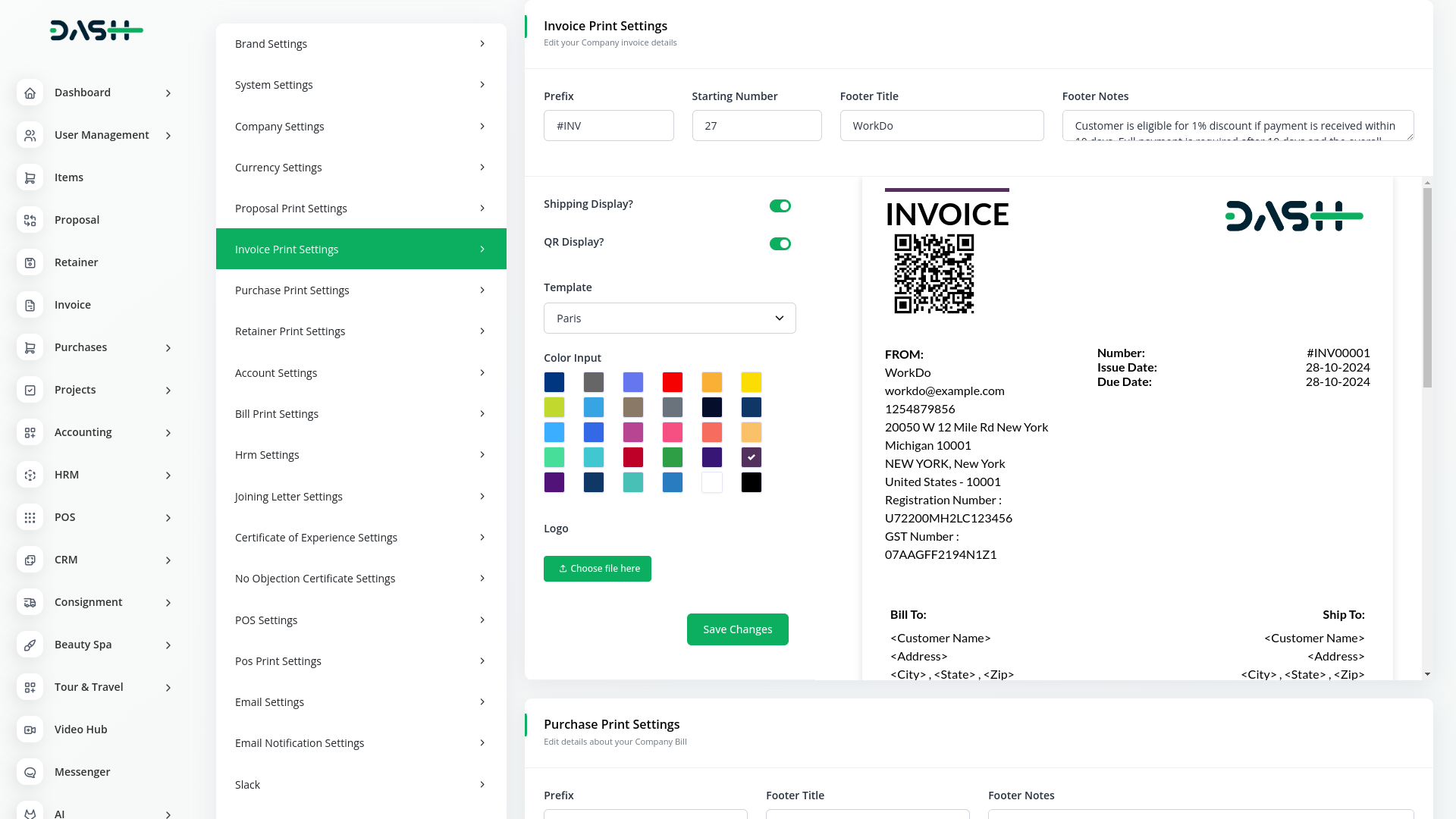The width and height of the screenshot is (1456, 819).
Task: Click Choose file here for logo
Action: [x=597, y=568]
